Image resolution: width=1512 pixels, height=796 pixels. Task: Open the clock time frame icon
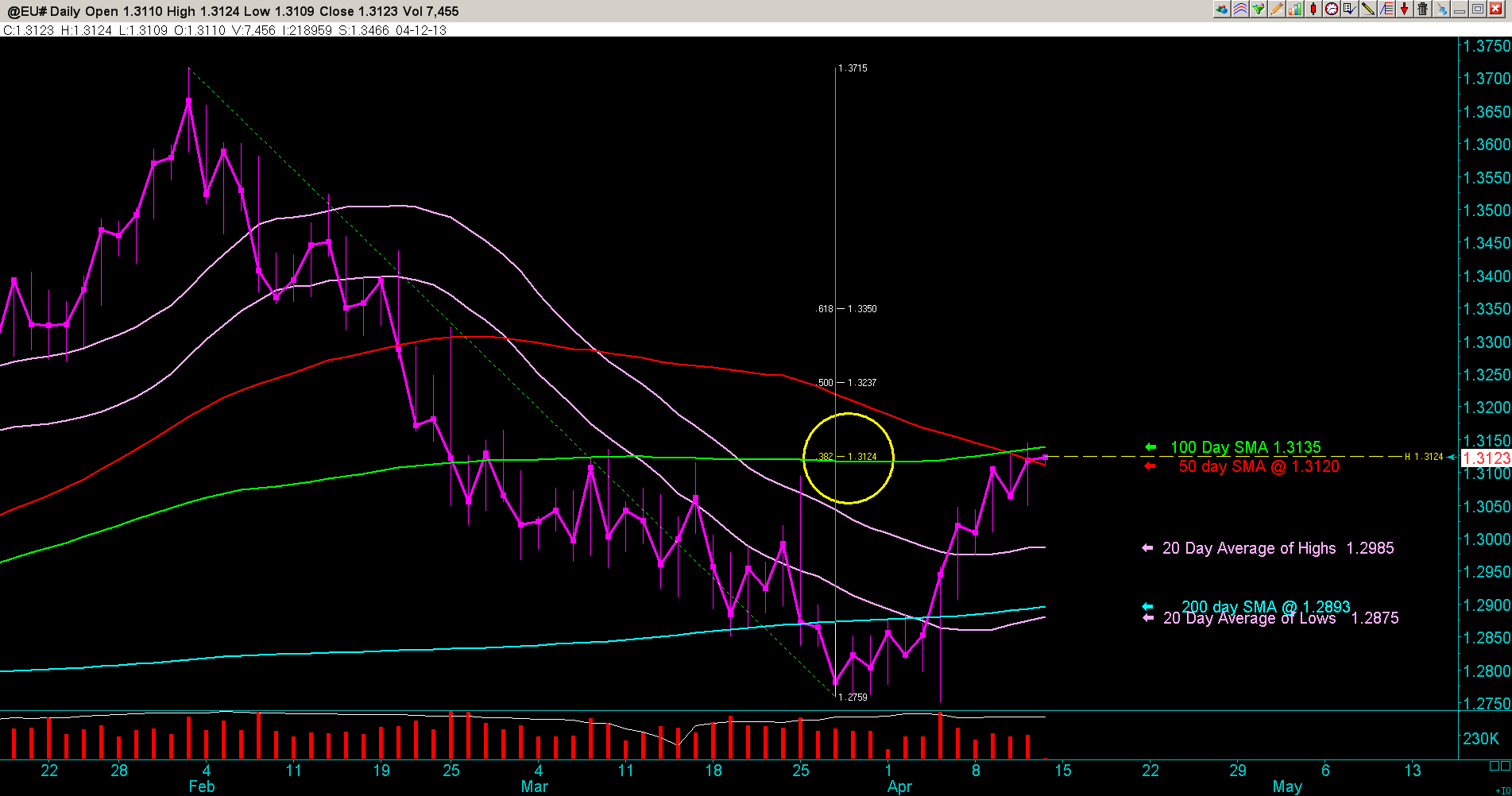coord(1331,10)
